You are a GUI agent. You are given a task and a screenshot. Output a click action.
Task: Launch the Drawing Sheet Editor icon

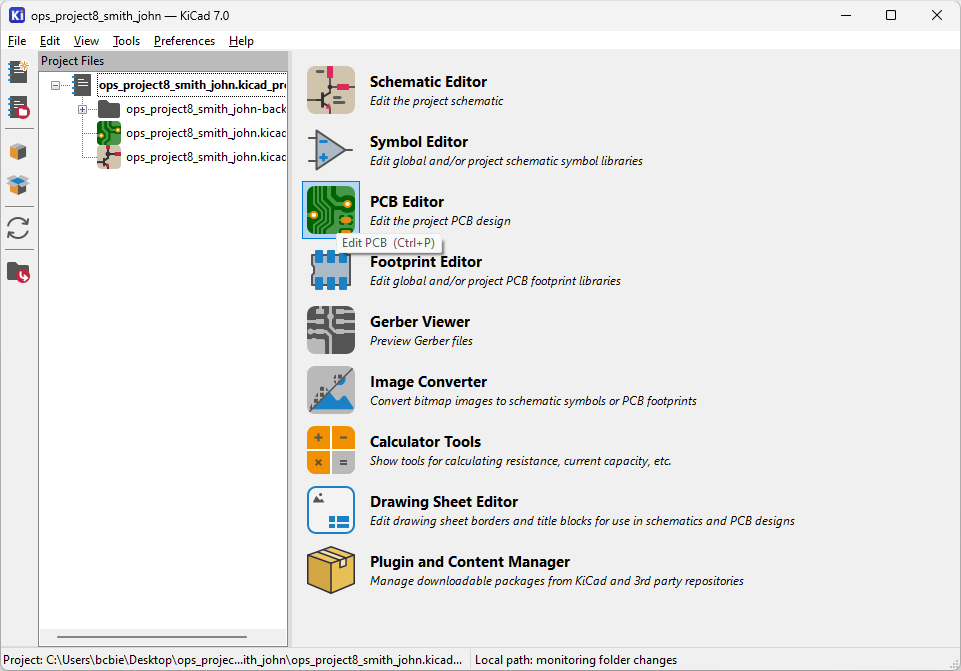click(331, 510)
